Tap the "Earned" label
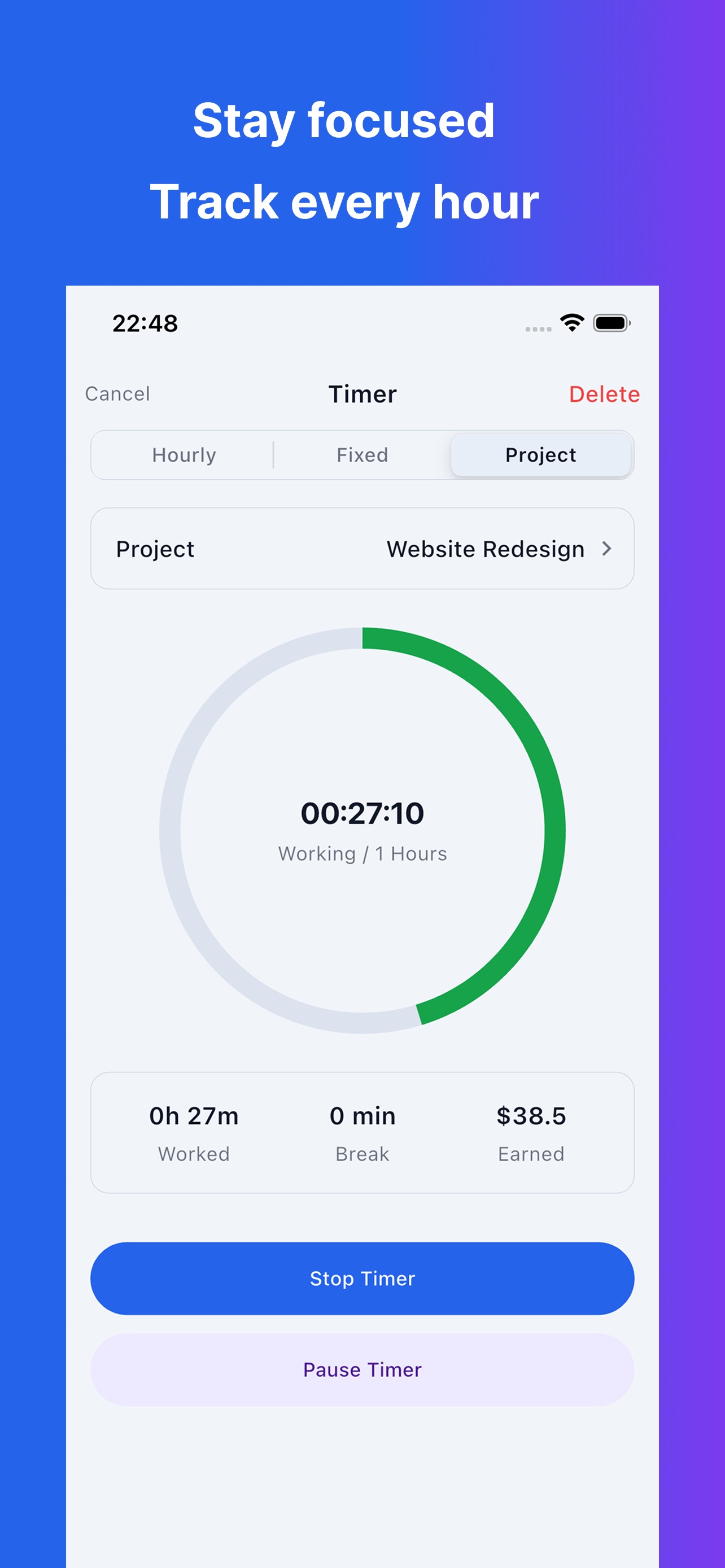Image resolution: width=725 pixels, height=1568 pixels. pyautogui.click(x=531, y=1154)
